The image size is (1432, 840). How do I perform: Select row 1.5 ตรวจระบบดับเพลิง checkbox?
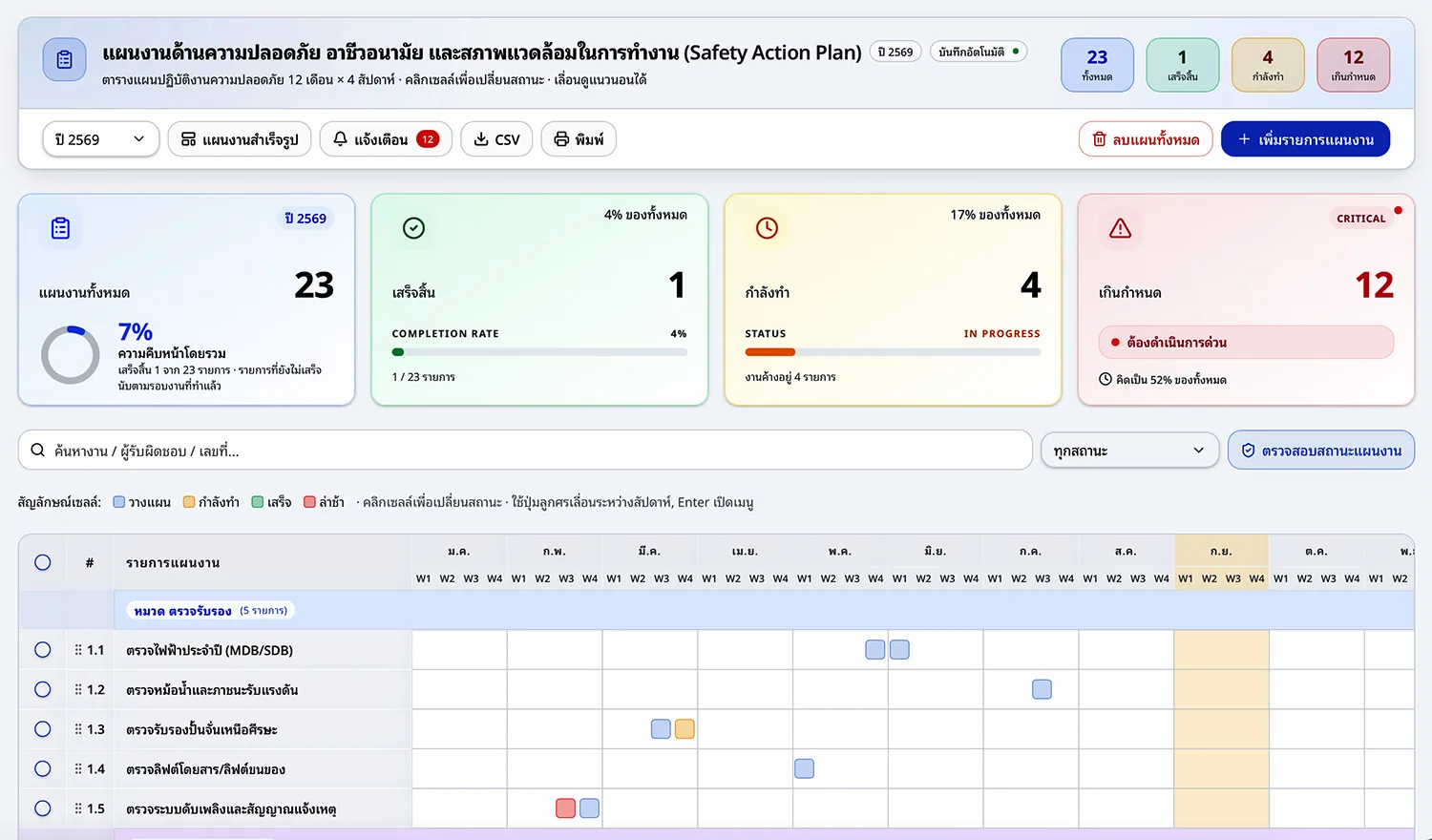(x=43, y=808)
